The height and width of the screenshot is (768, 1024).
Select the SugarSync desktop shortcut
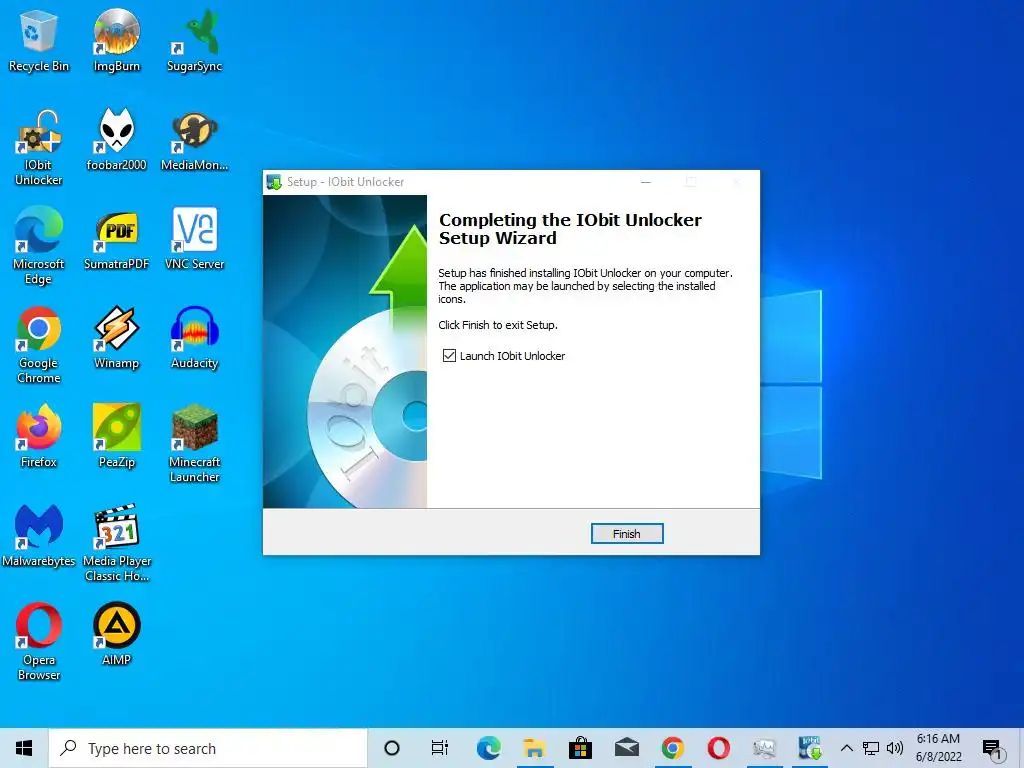pos(194,40)
